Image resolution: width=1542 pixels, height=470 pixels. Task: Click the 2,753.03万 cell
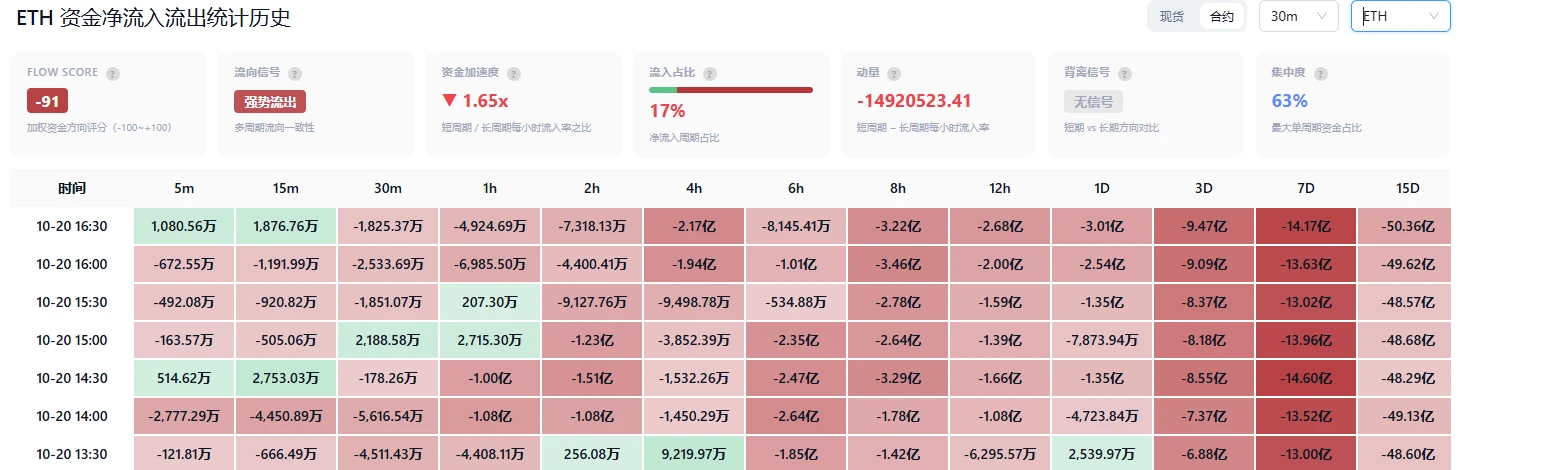click(x=286, y=378)
